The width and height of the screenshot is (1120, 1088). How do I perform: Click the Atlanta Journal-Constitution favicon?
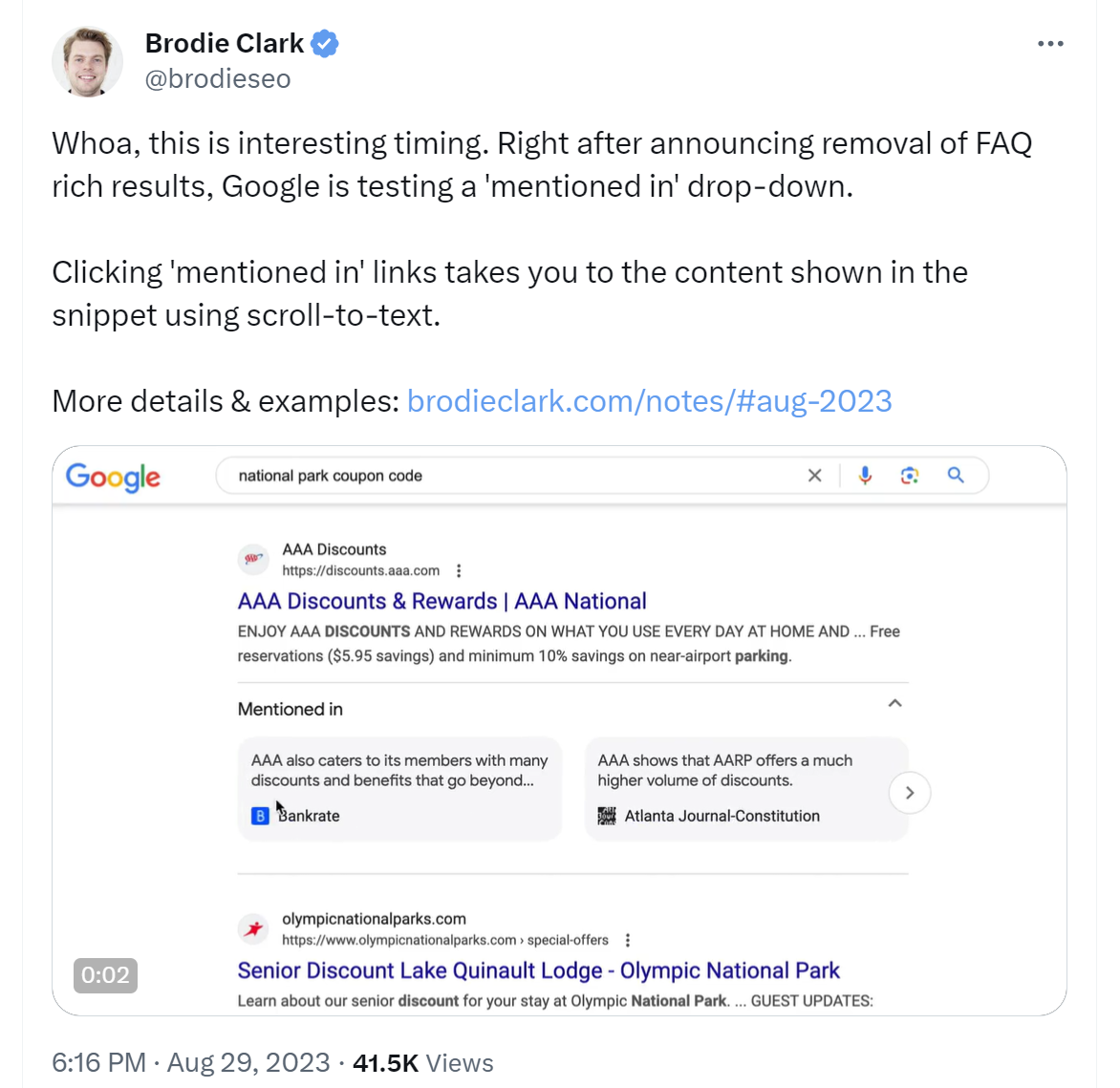[608, 816]
